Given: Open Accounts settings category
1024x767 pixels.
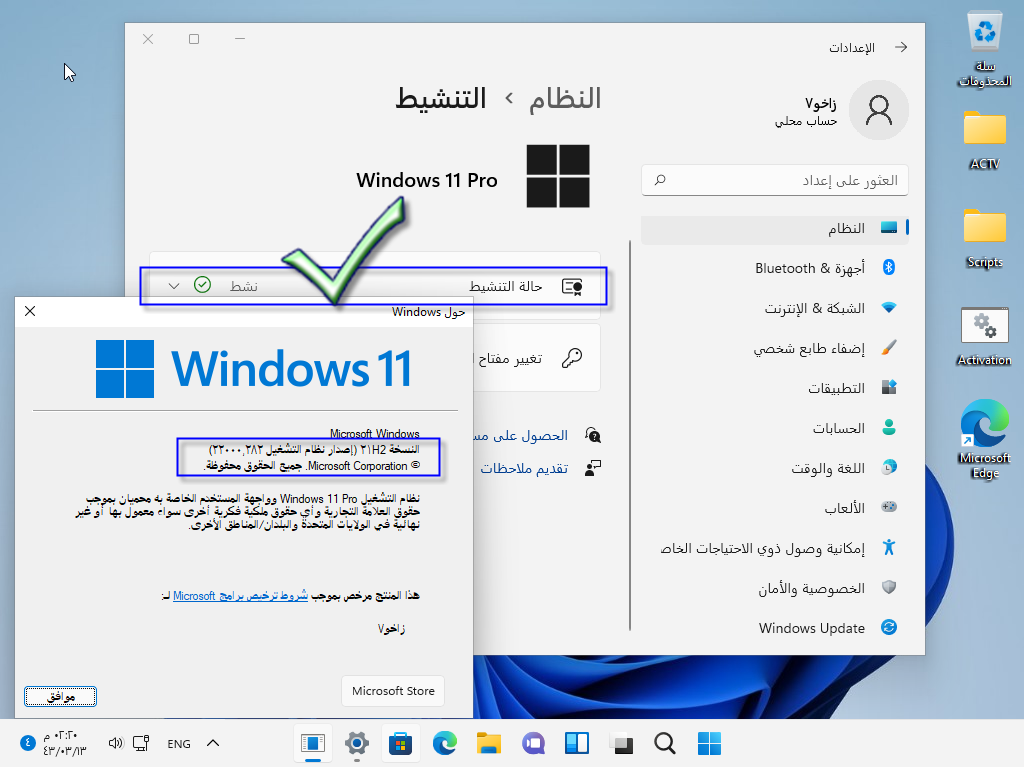Looking at the screenshot, I should click(x=775, y=428).
